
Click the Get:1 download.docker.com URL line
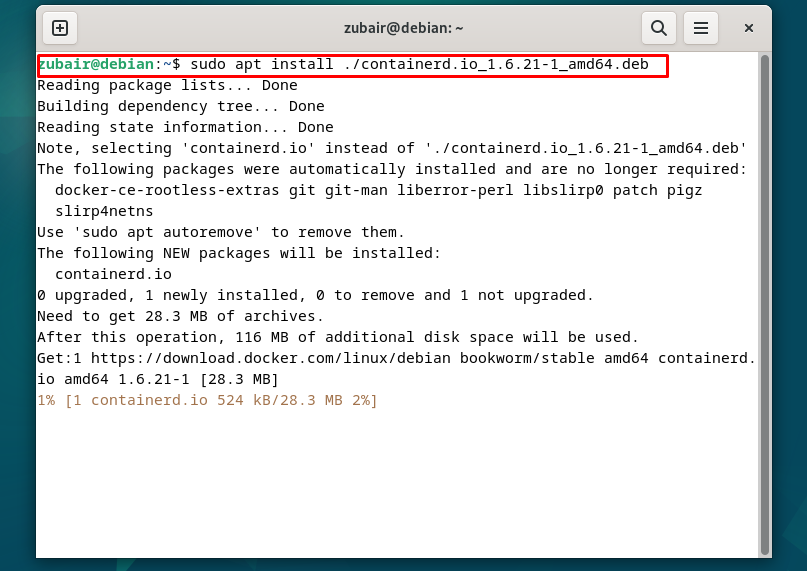pyautogui.click(x=396, y=358)
